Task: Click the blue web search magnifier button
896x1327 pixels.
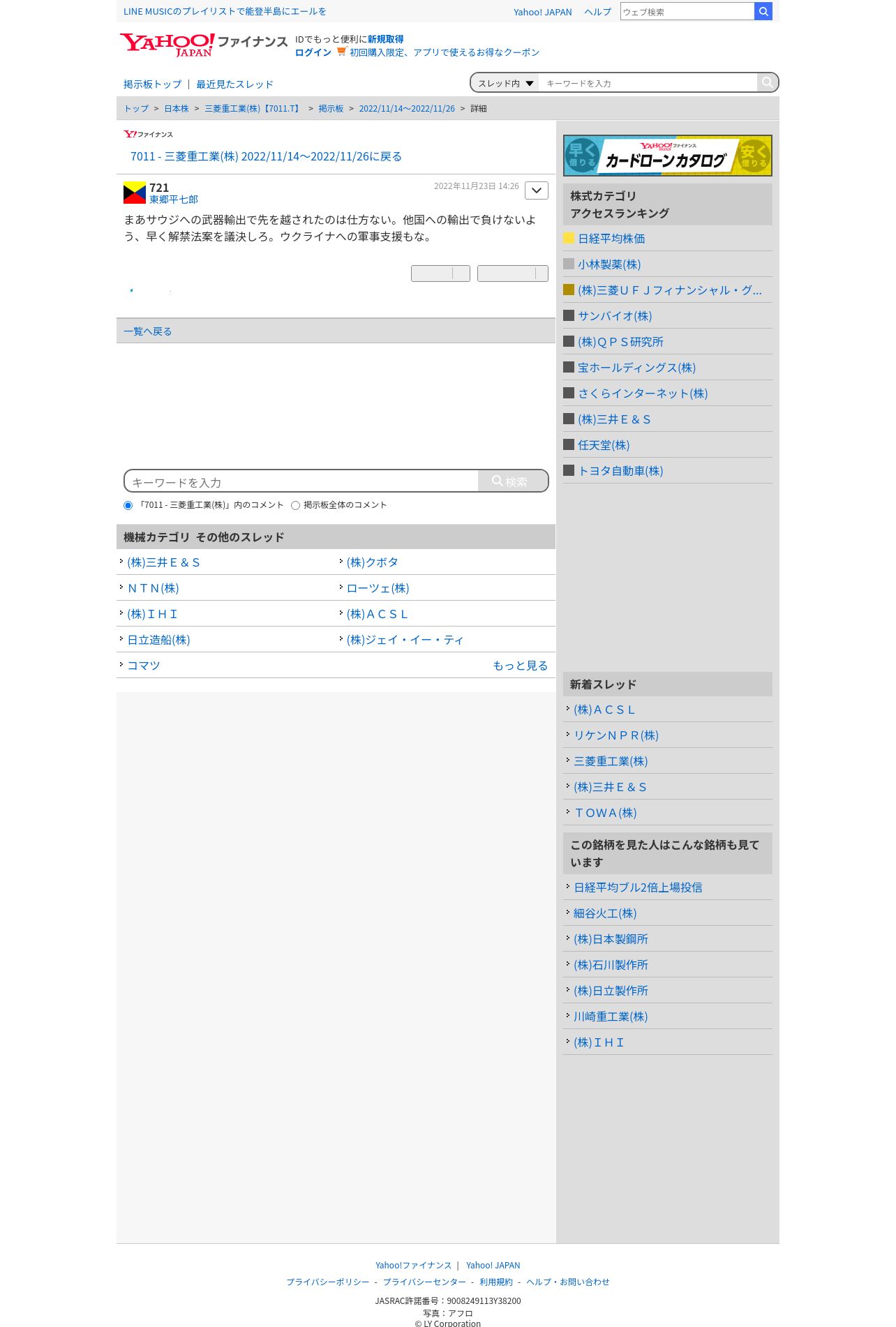Action: (x=763, y=11)
